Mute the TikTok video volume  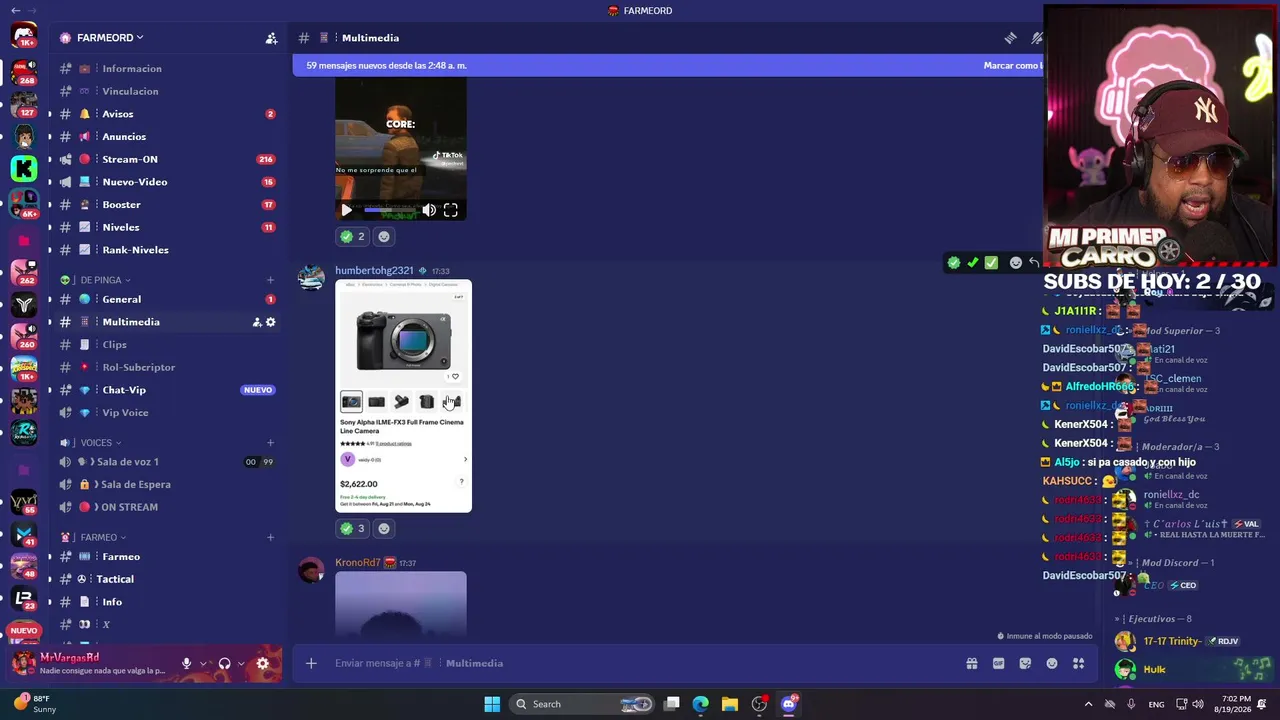click(429, 210)
